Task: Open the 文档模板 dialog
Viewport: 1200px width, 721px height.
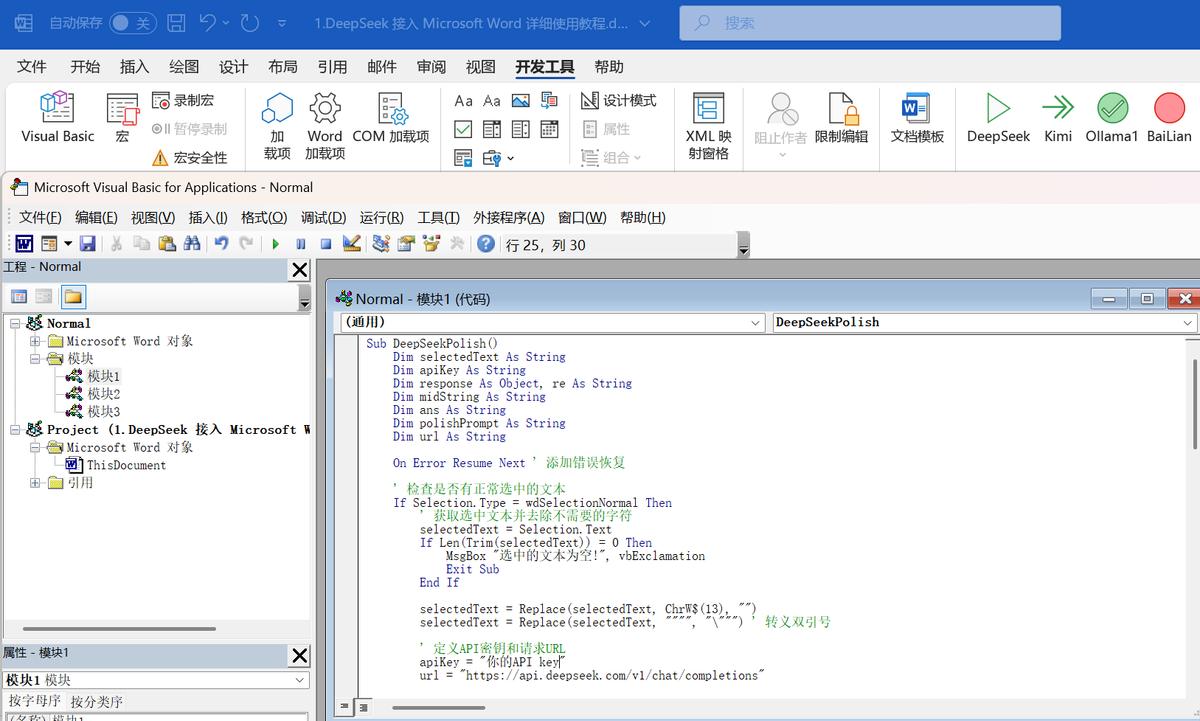Action: [x=917, y=118]
